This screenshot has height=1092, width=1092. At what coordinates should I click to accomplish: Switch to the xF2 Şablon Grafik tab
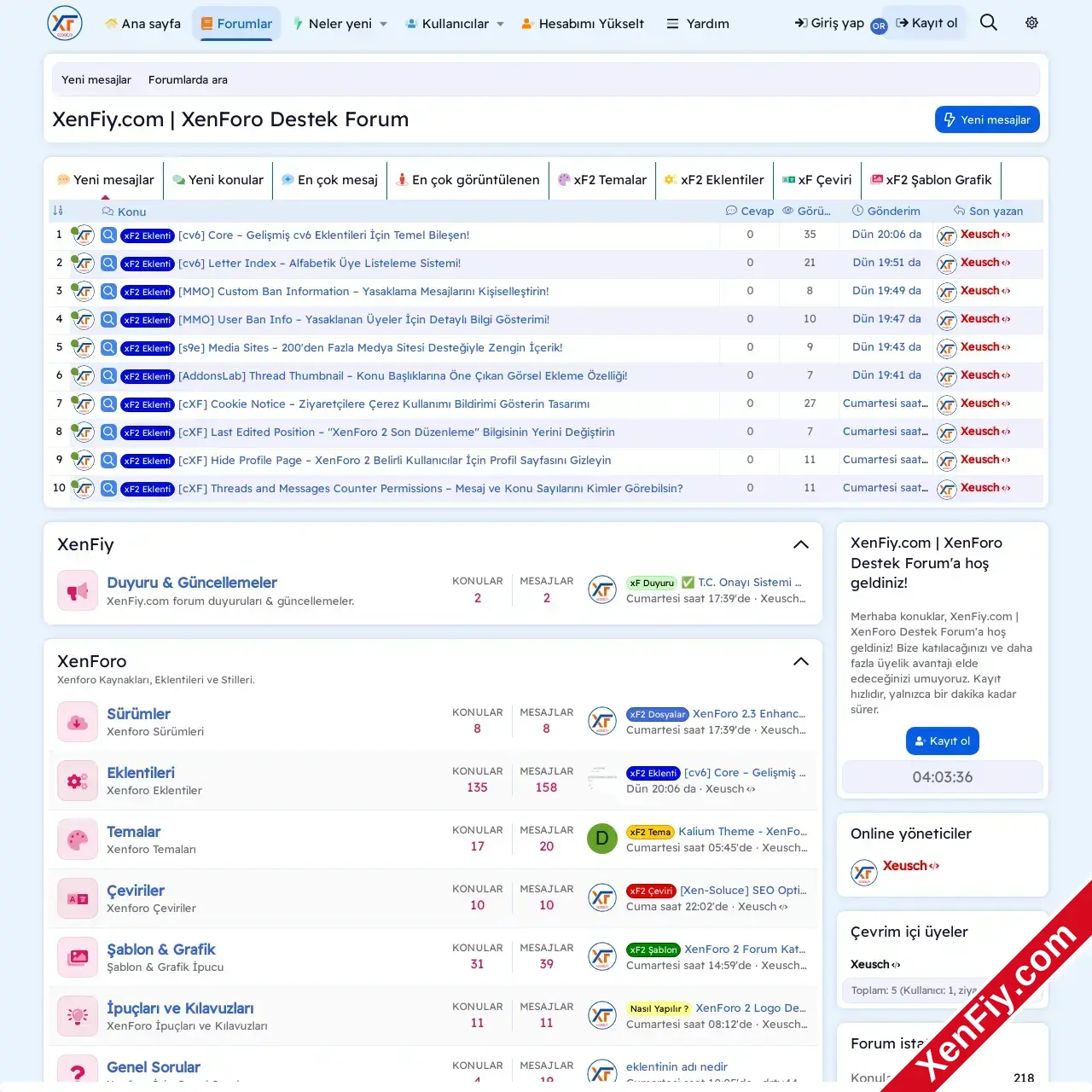(x=931, y=180)
